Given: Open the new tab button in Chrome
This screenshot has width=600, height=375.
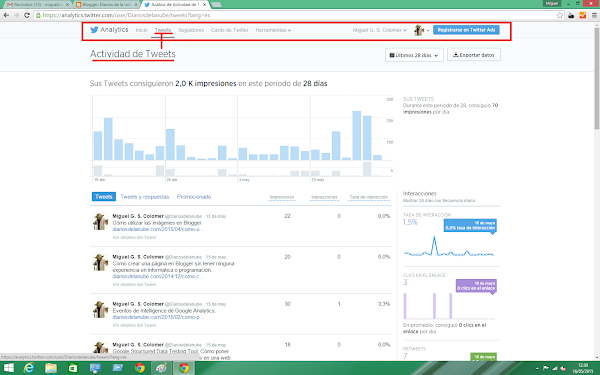Looking at the screenshot, I should pos(216,5).
